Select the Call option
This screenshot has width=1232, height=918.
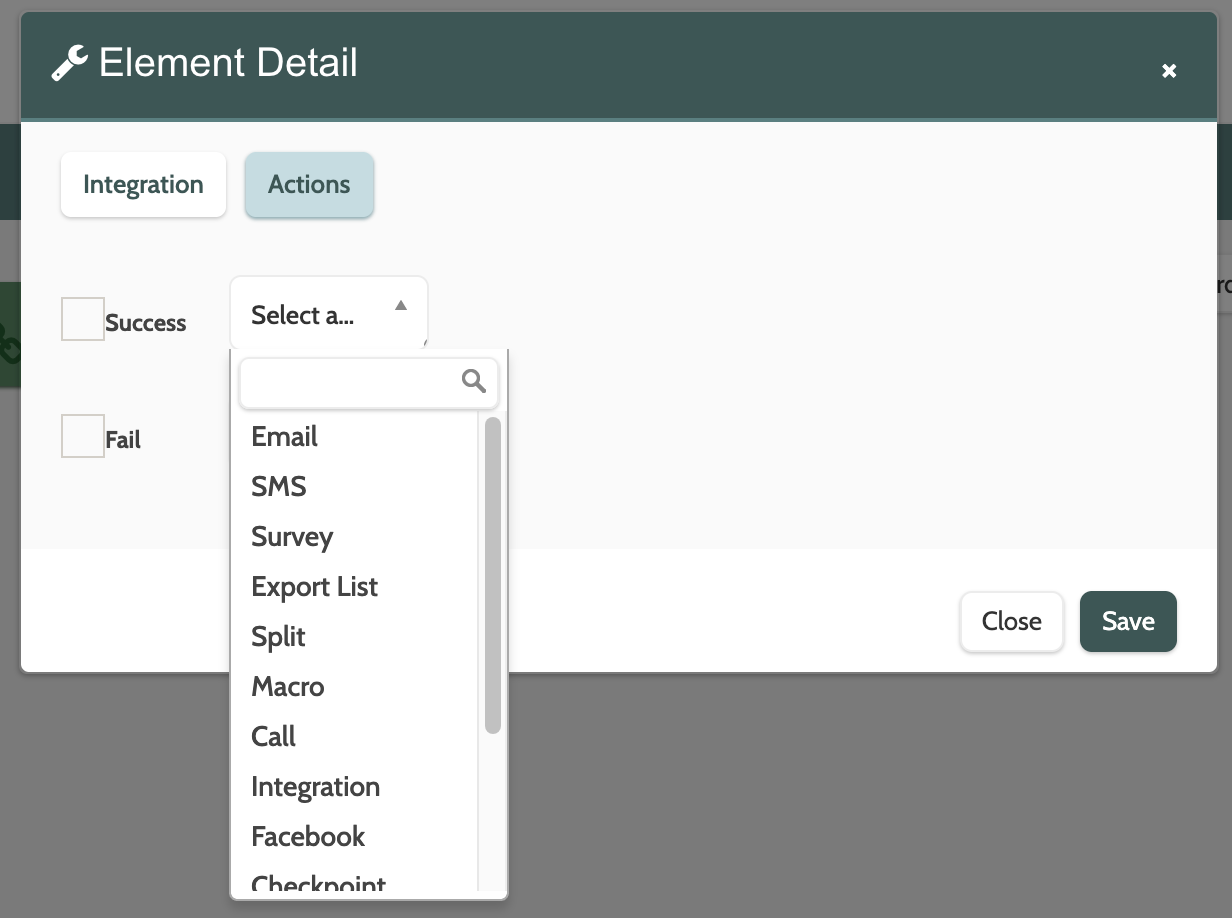pyautogui.click(x=273, y=737)
